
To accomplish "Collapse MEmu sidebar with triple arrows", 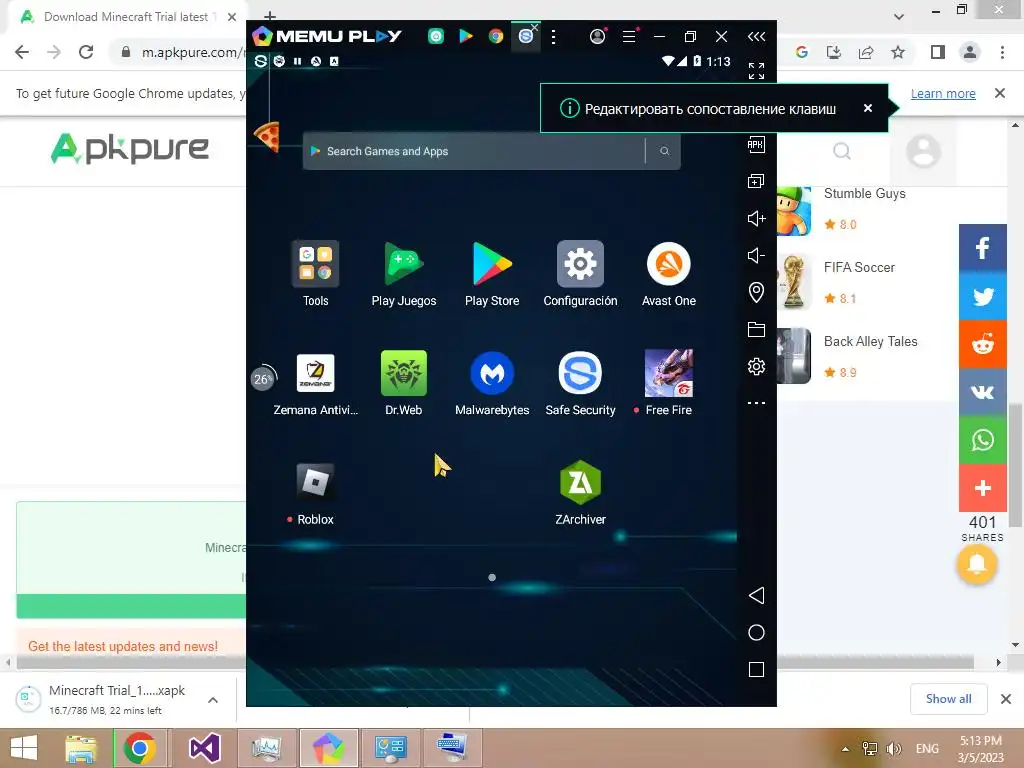I will [x=756, y=37].
